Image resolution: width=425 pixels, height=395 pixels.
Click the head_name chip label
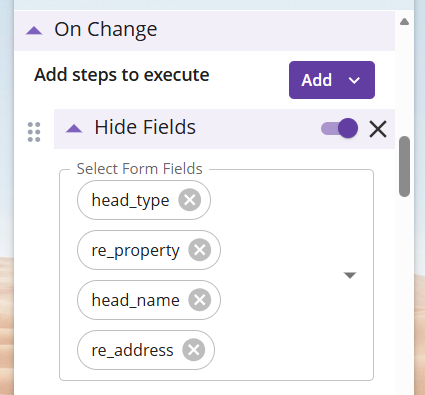(135, 300)
